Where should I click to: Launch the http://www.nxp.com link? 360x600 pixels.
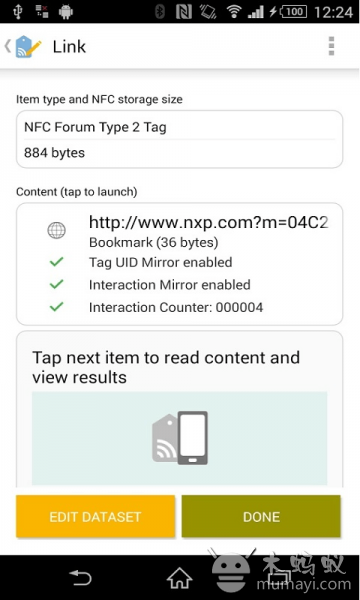click(209, 222)
